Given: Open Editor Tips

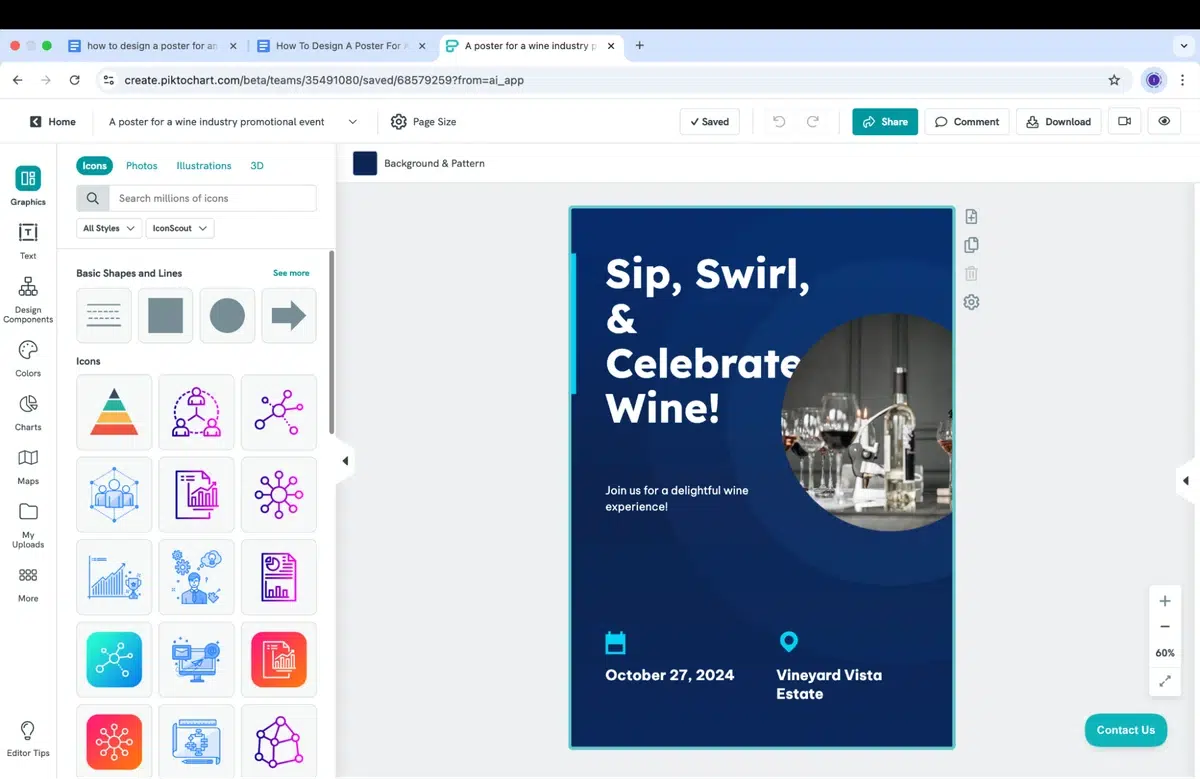Looking at the screenshot, I should click(x=27, y=735).
